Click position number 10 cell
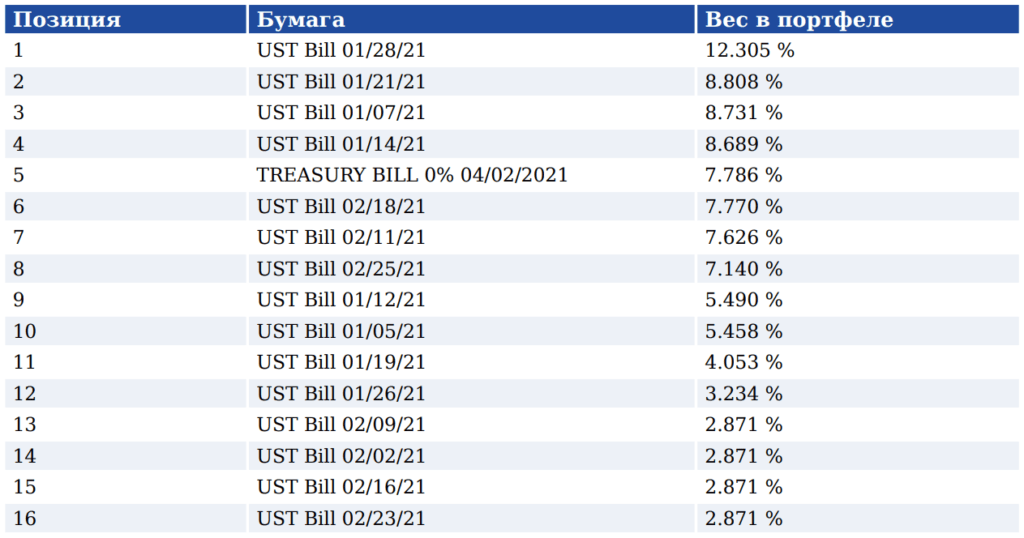The width and height of the screenshot is (1024, 538). click(25, 331)
